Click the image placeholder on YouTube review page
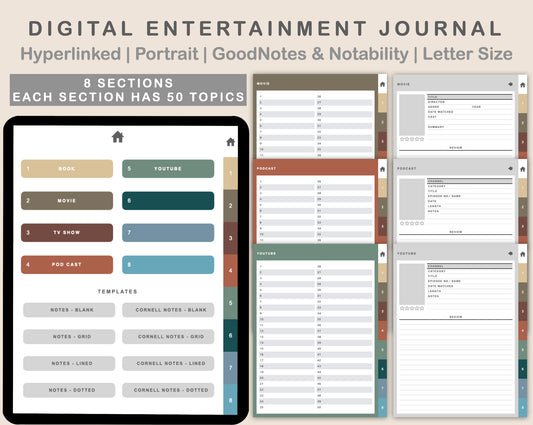Screen dimensions: 533x425 point(412,284)
